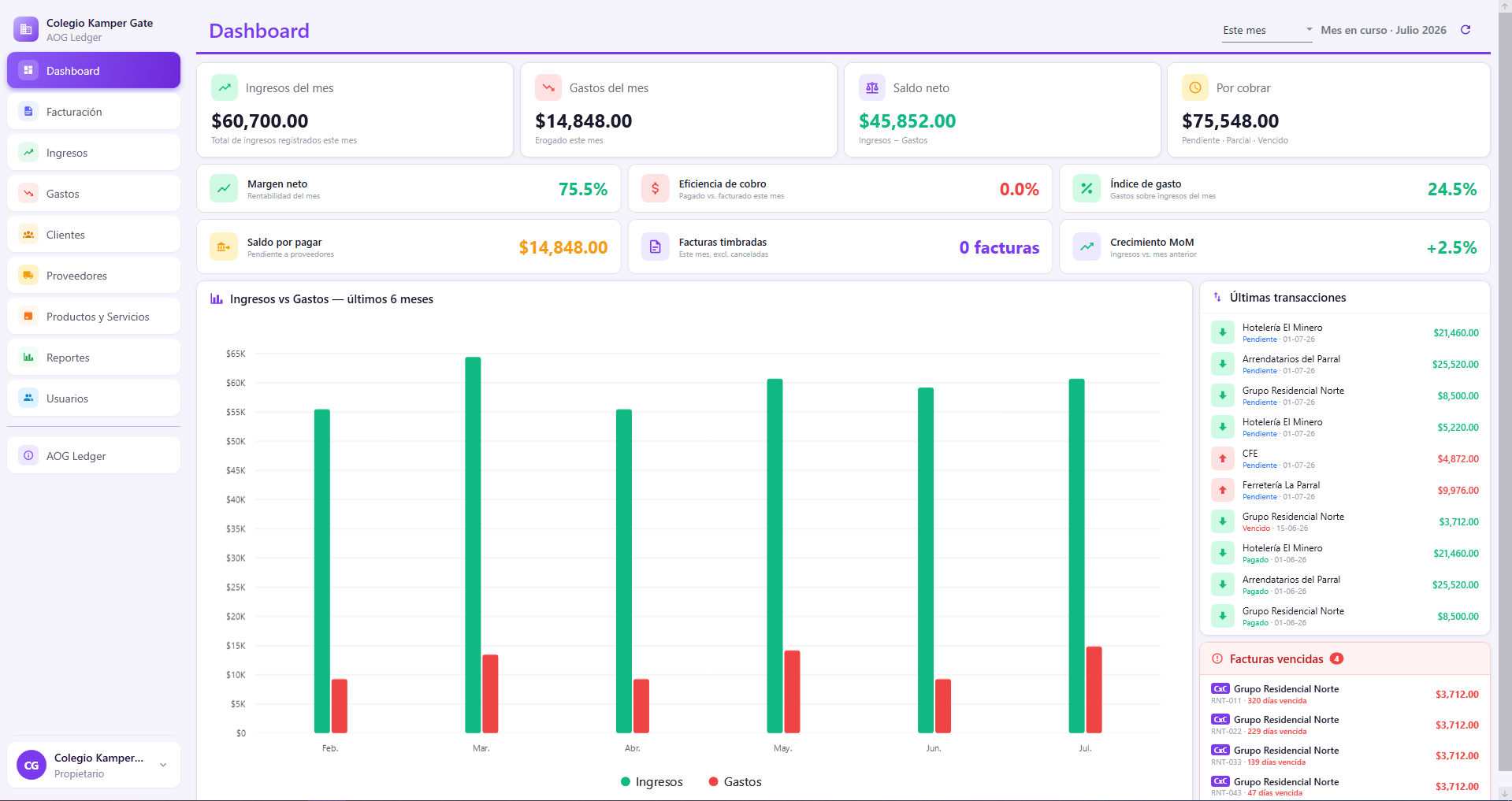Click the green Ingresos bar for Feb.

[x=322, y=571]
